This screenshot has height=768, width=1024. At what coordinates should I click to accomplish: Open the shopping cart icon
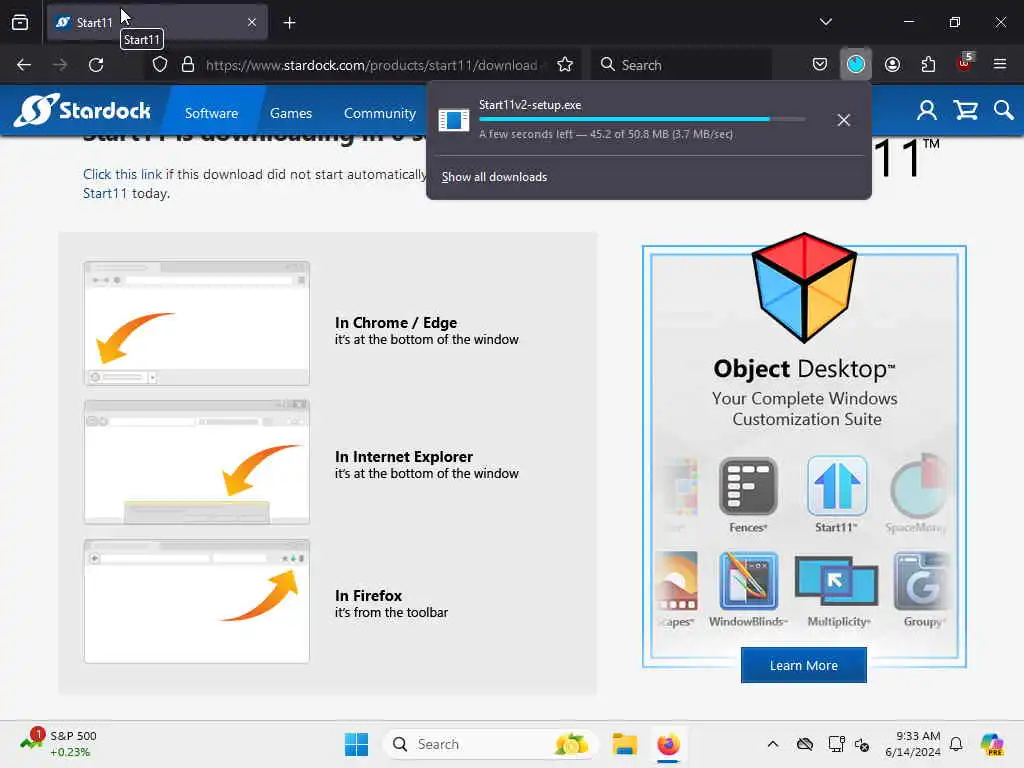click(965, 110)
